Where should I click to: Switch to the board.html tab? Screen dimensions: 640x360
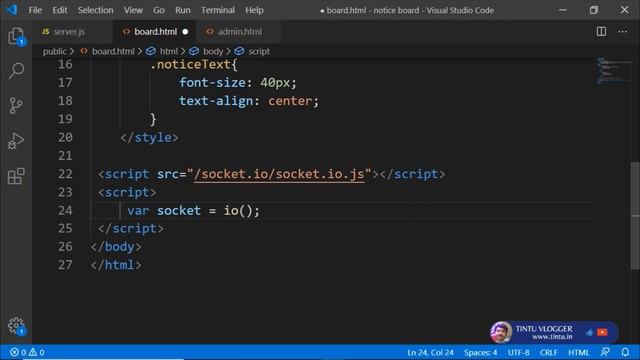[156, 31]
